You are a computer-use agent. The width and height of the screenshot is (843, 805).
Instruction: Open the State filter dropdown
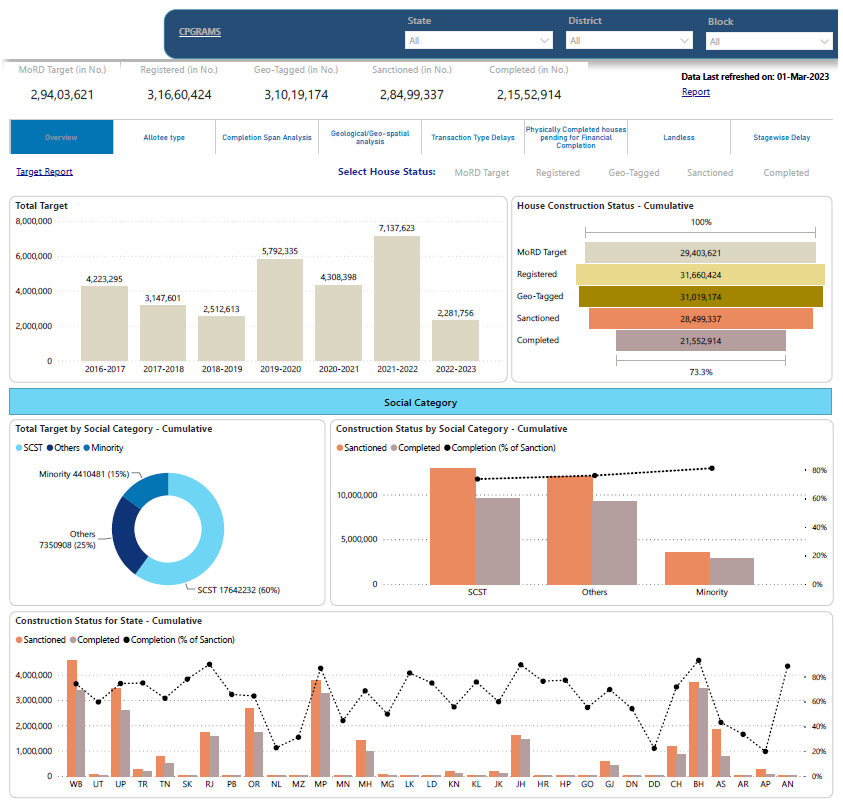click(479, 41)
